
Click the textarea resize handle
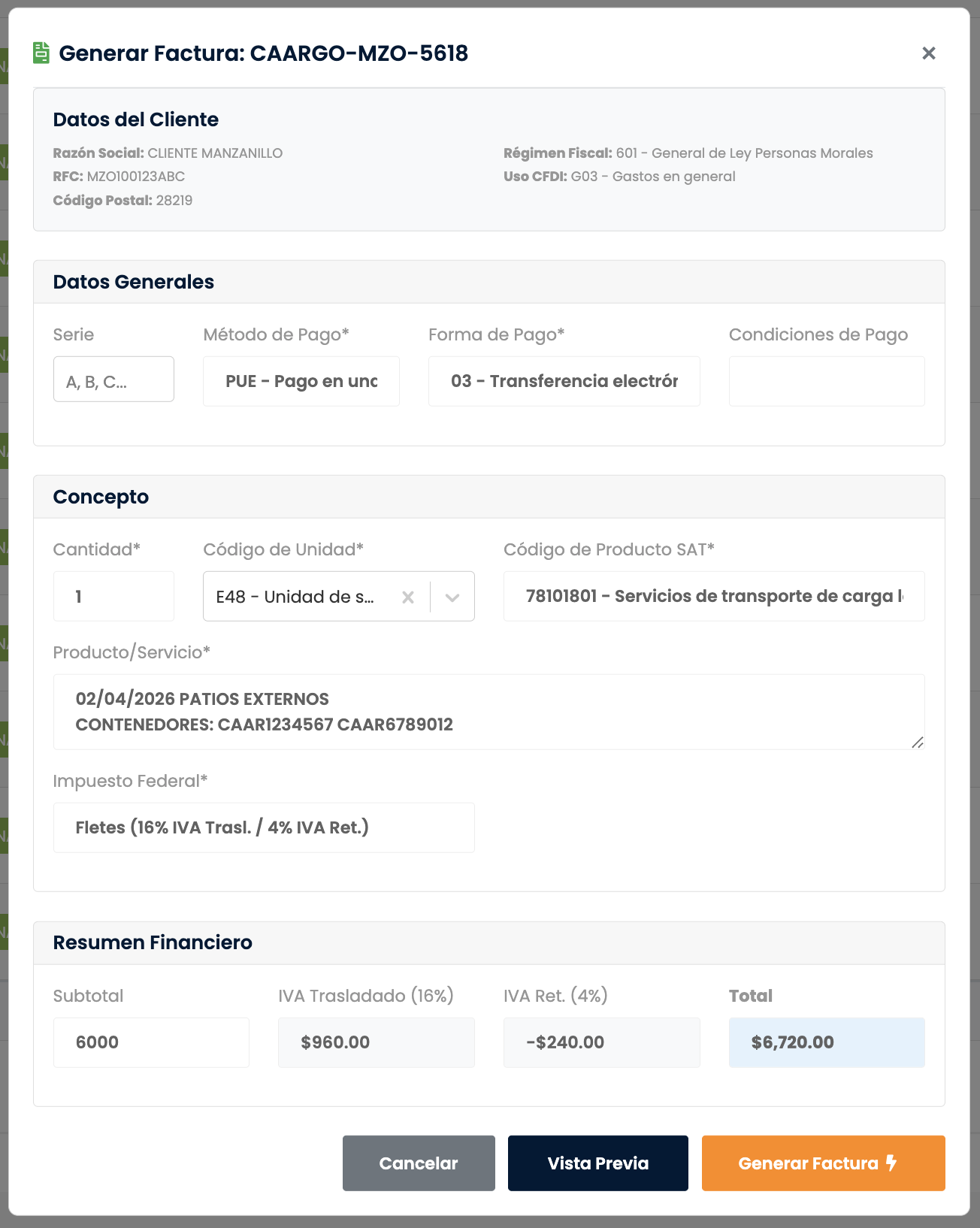coord(918,743)
